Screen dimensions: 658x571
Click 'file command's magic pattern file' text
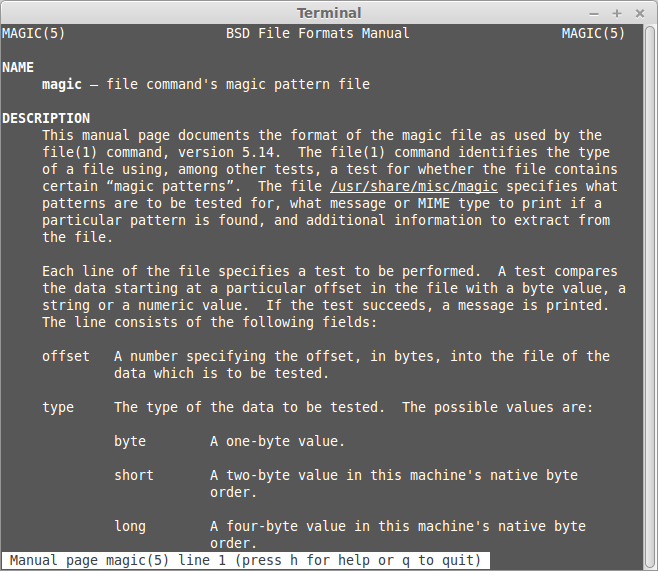click(x=238, y=84)
